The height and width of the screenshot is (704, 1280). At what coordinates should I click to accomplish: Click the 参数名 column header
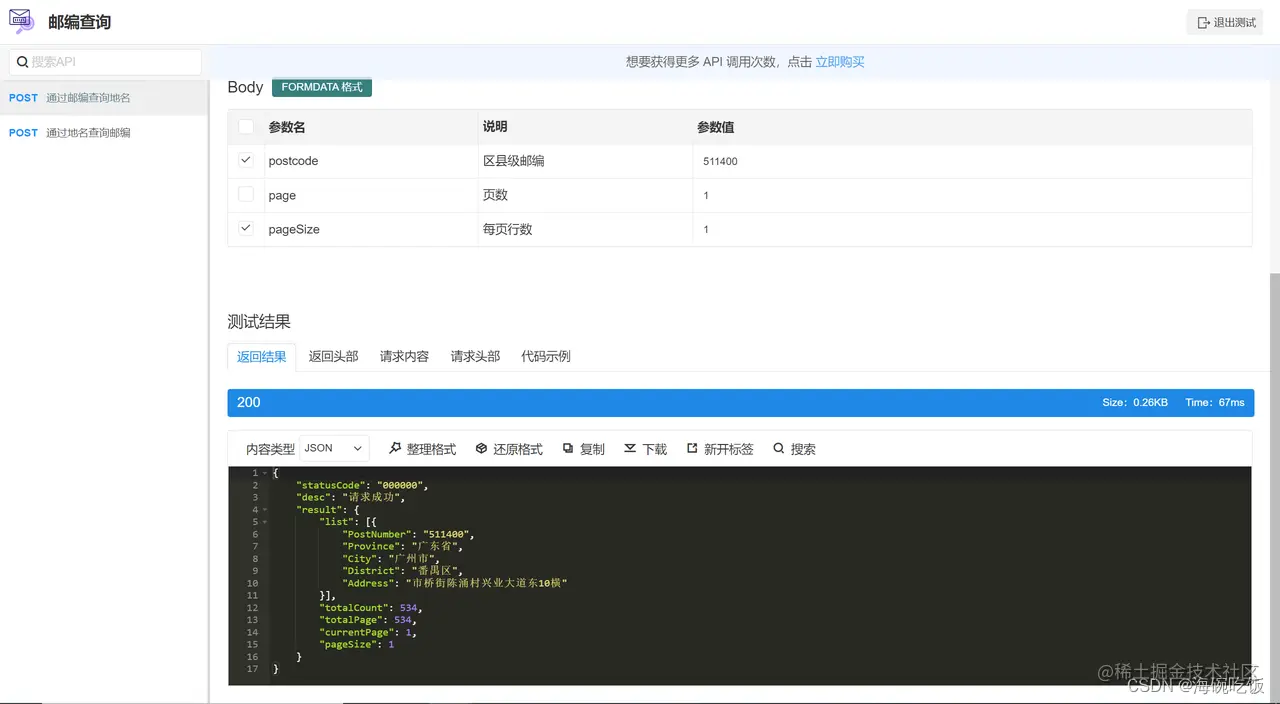click(x=287, y=127)
